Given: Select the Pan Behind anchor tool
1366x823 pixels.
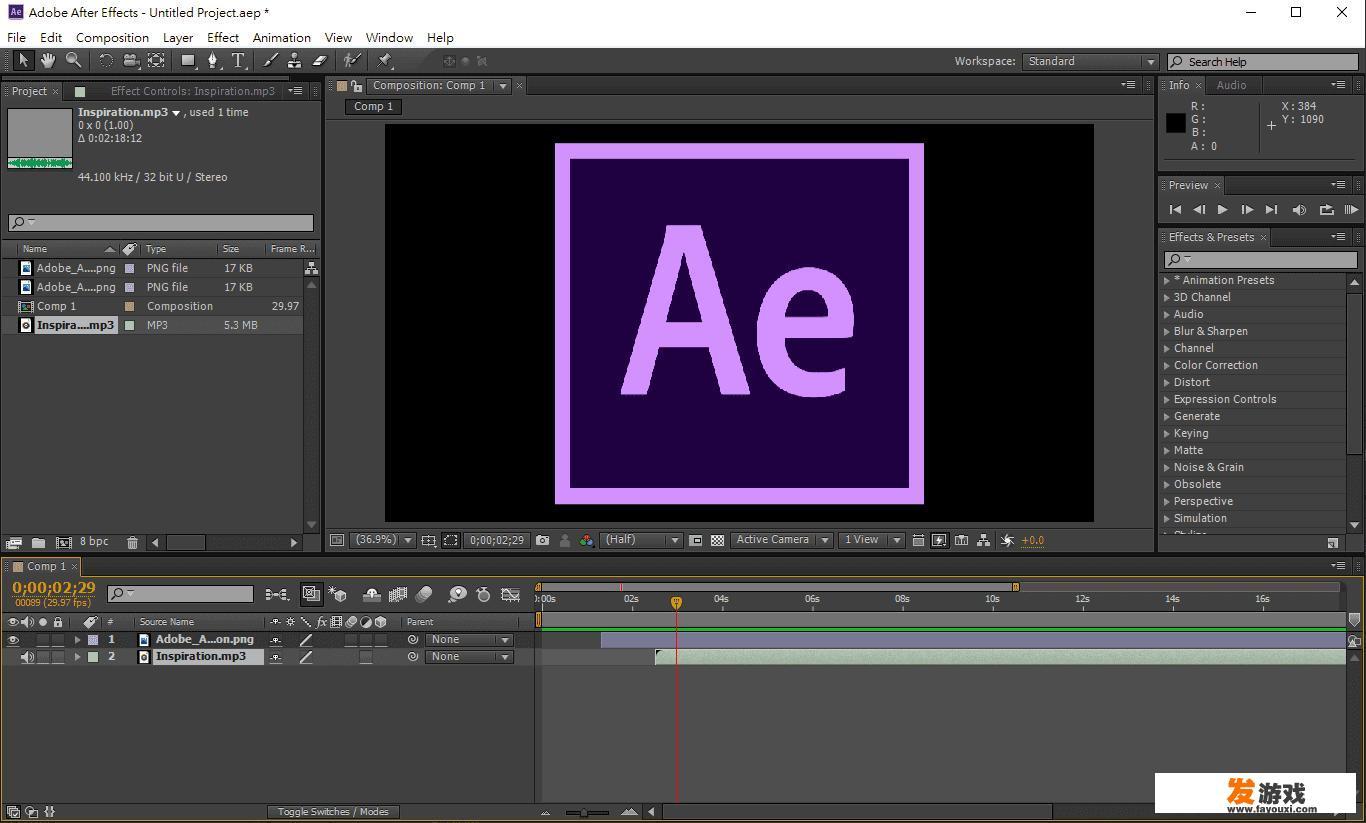Looking at the screenshot, I should click(x=156, y=61).
